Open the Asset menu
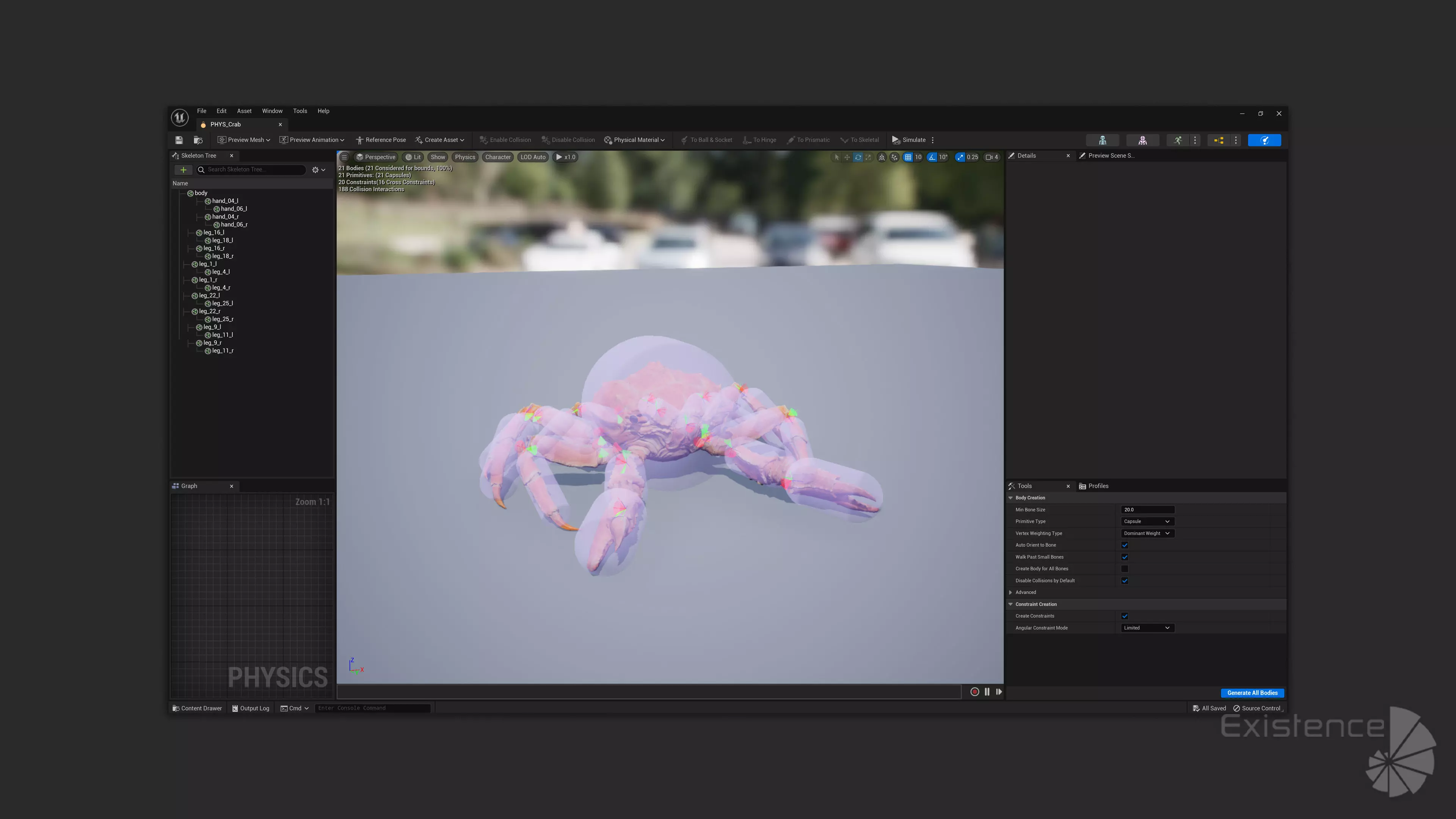Viewport: 1456px width, 819px height. tap(244, 111)
